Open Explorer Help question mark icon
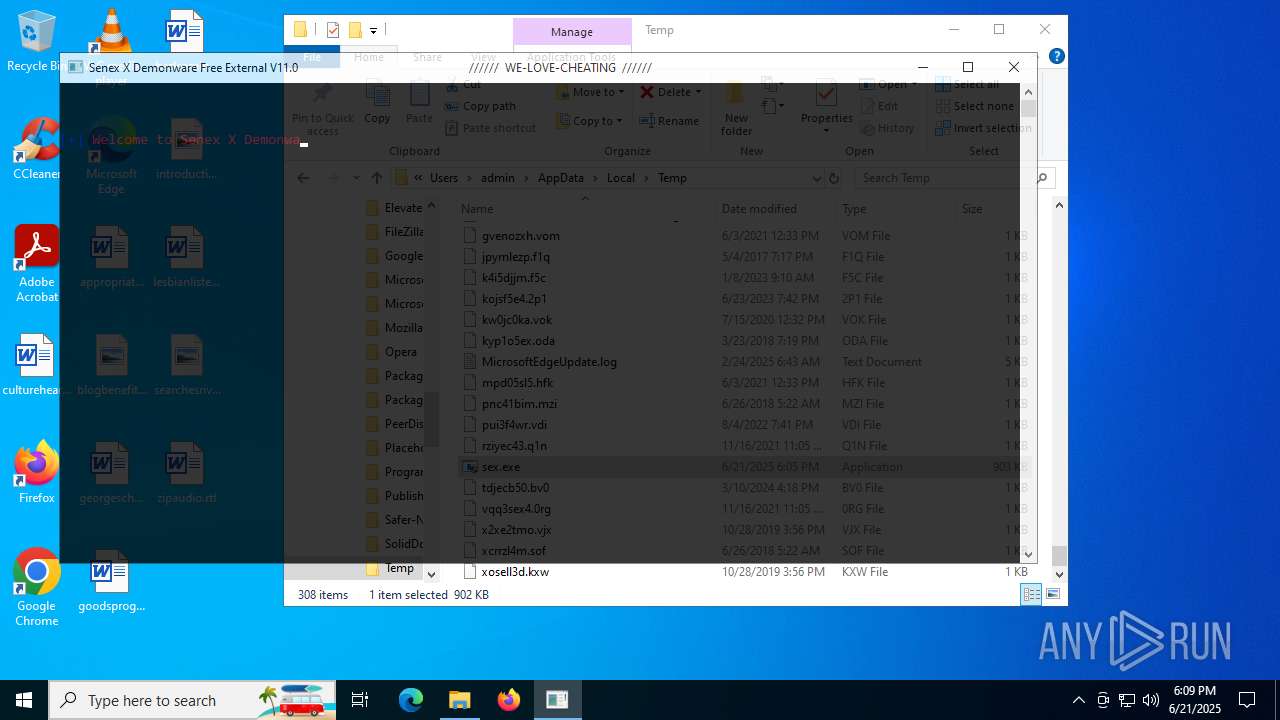 pyautogui.click(x=1056, y=56)
